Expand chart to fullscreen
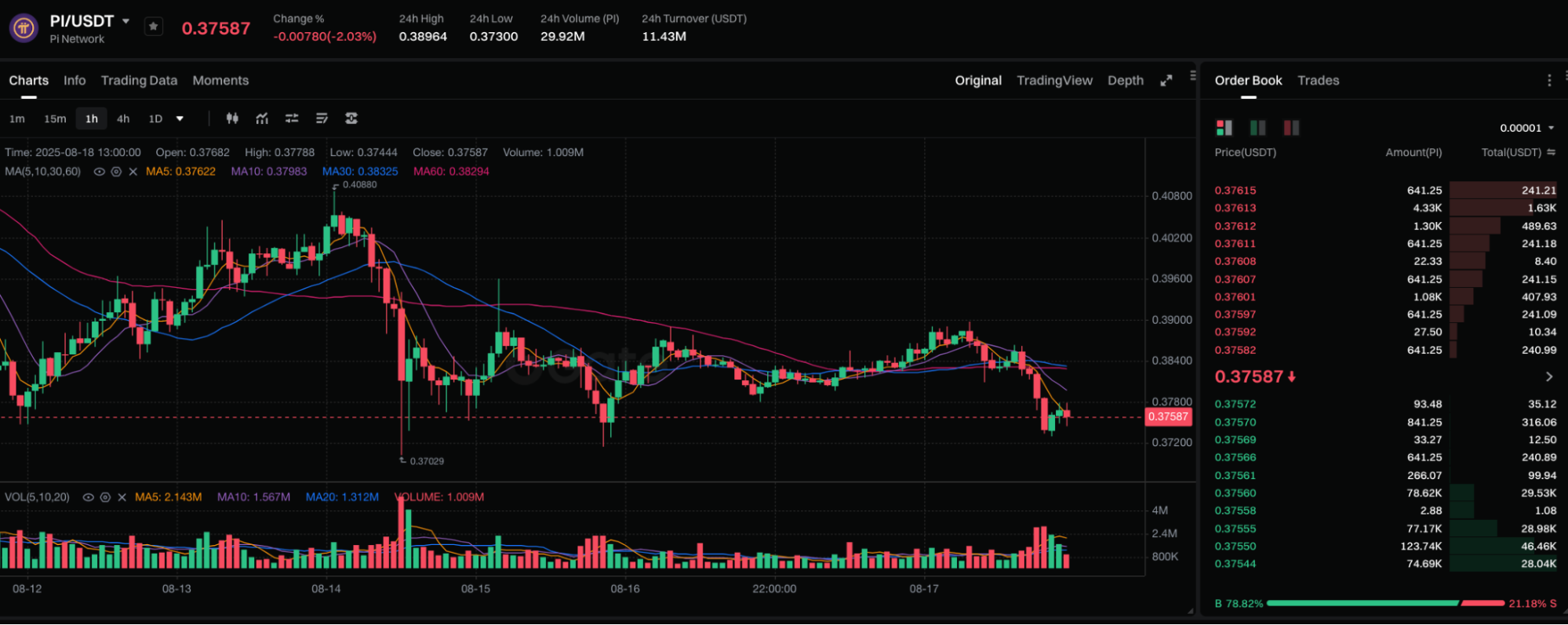1568x625 pixels. click(x=1166, y=81)
